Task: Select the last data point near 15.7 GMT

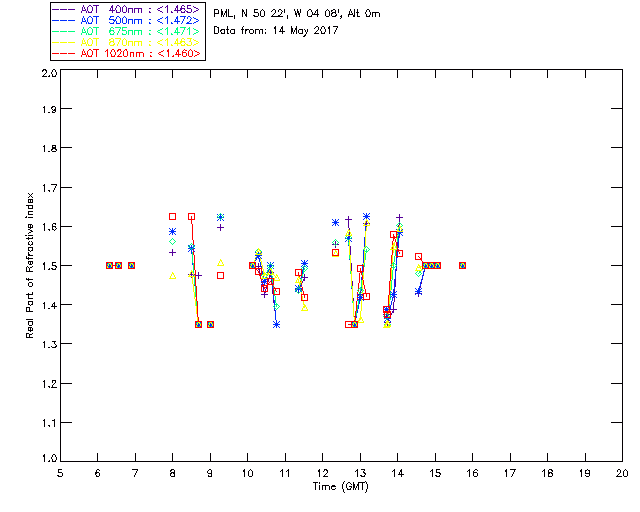Action: click(462, 265)
